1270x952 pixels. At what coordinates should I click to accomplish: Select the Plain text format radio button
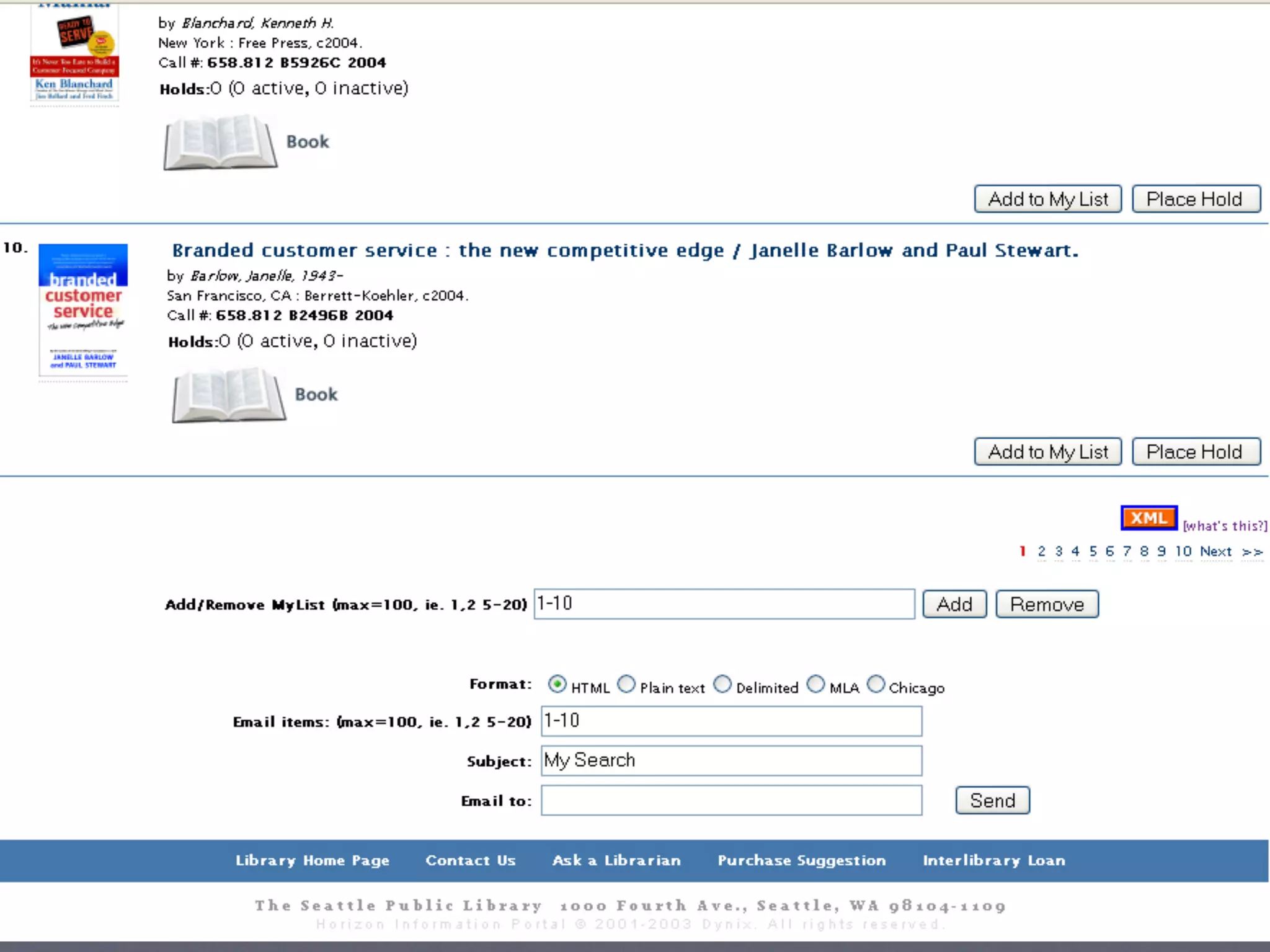coord(627,684)
